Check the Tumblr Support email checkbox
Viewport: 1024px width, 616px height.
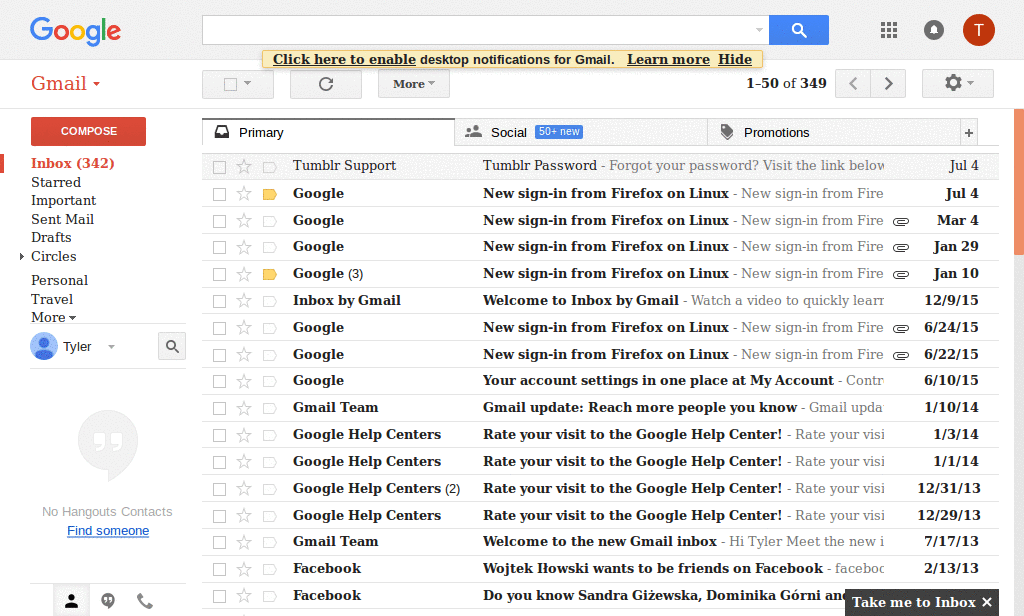tap(218, 165)
